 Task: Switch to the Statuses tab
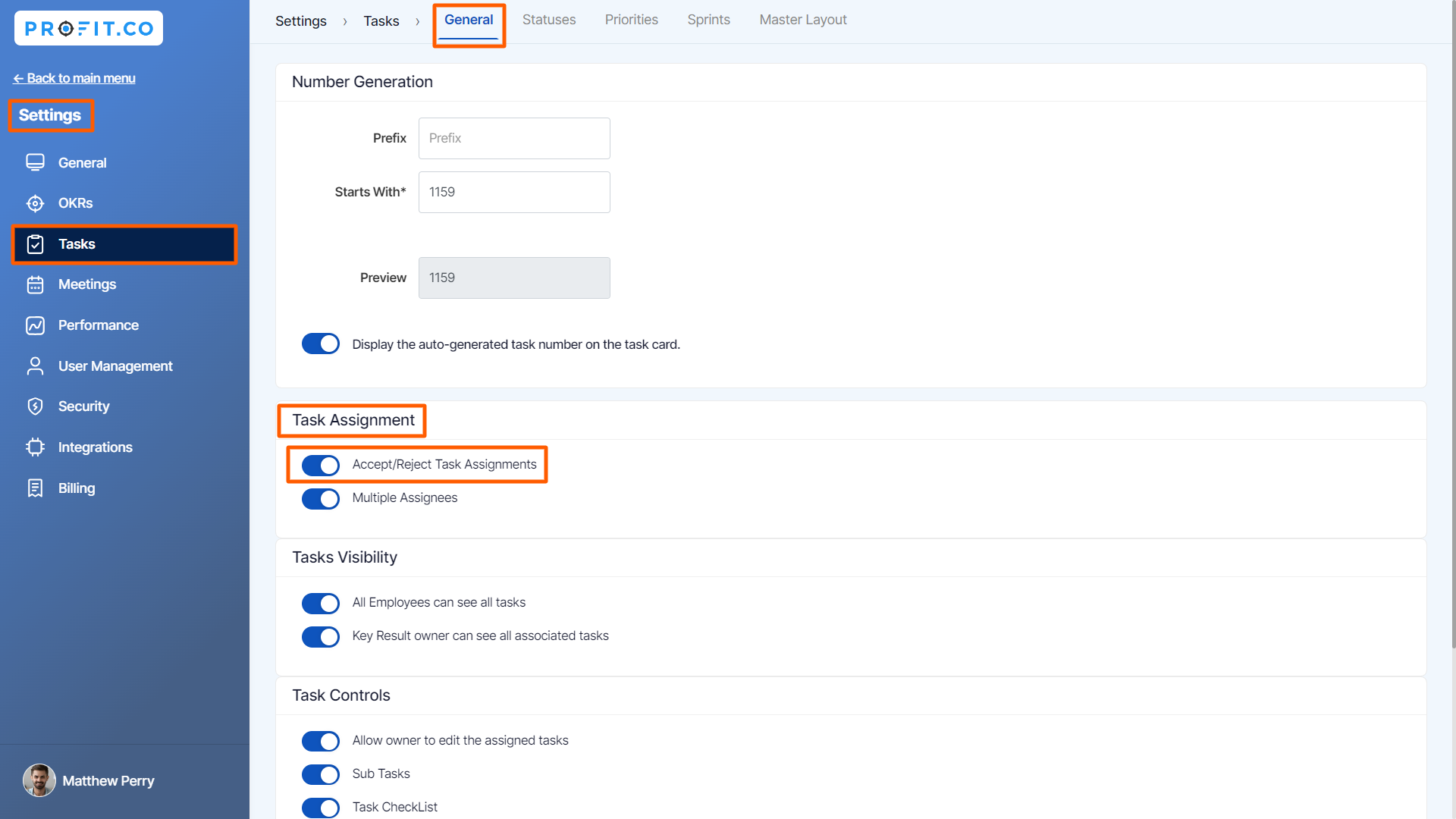pyautogui.click(x=548, y=20)
